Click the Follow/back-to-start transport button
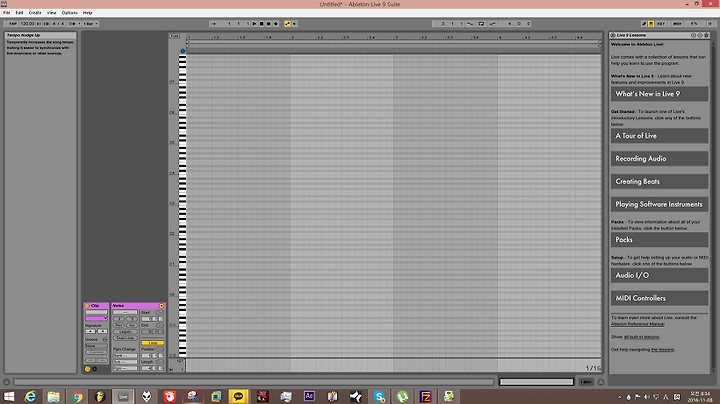 (x=214, y=23)
